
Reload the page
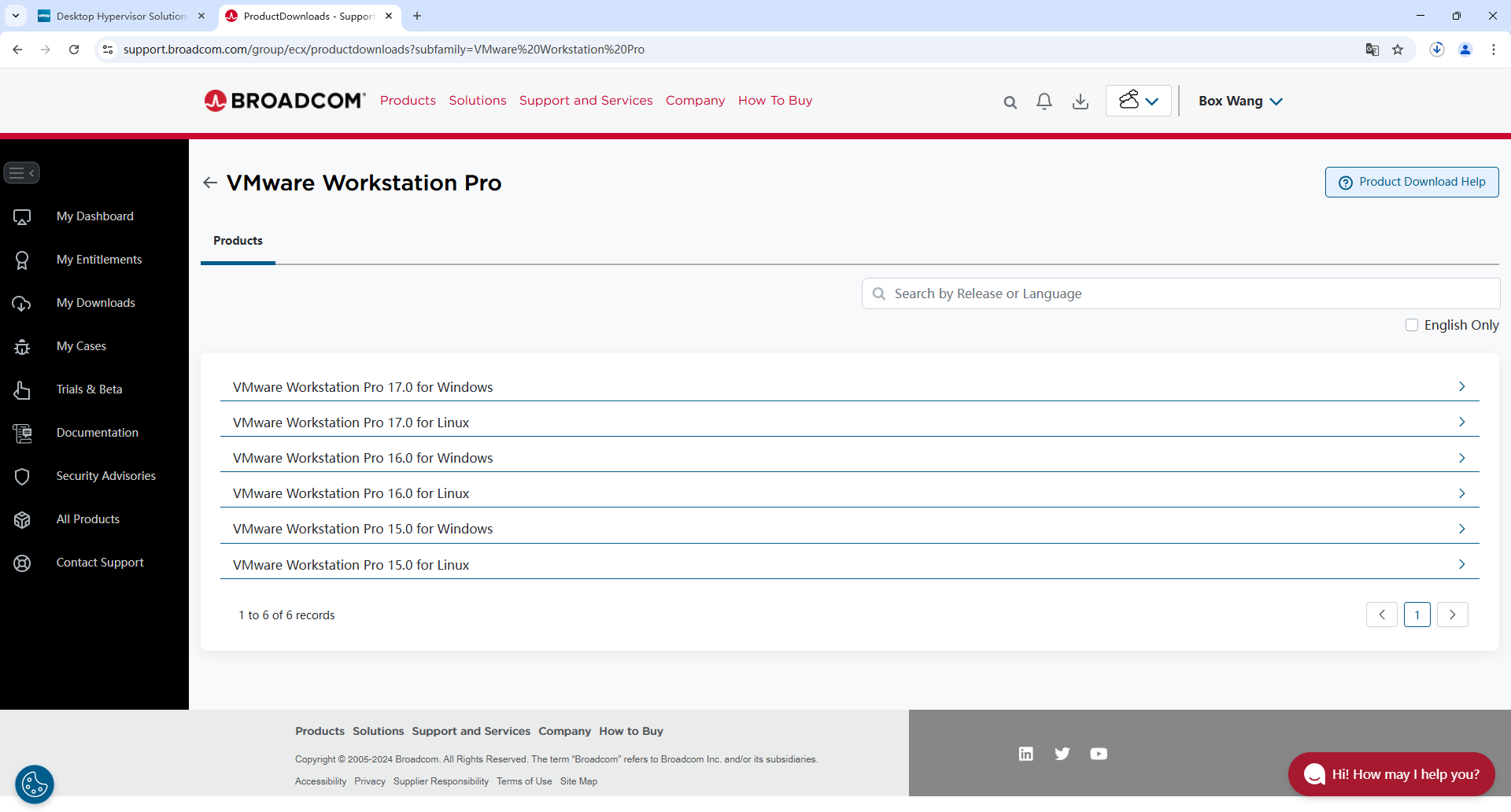coord(74,50)
